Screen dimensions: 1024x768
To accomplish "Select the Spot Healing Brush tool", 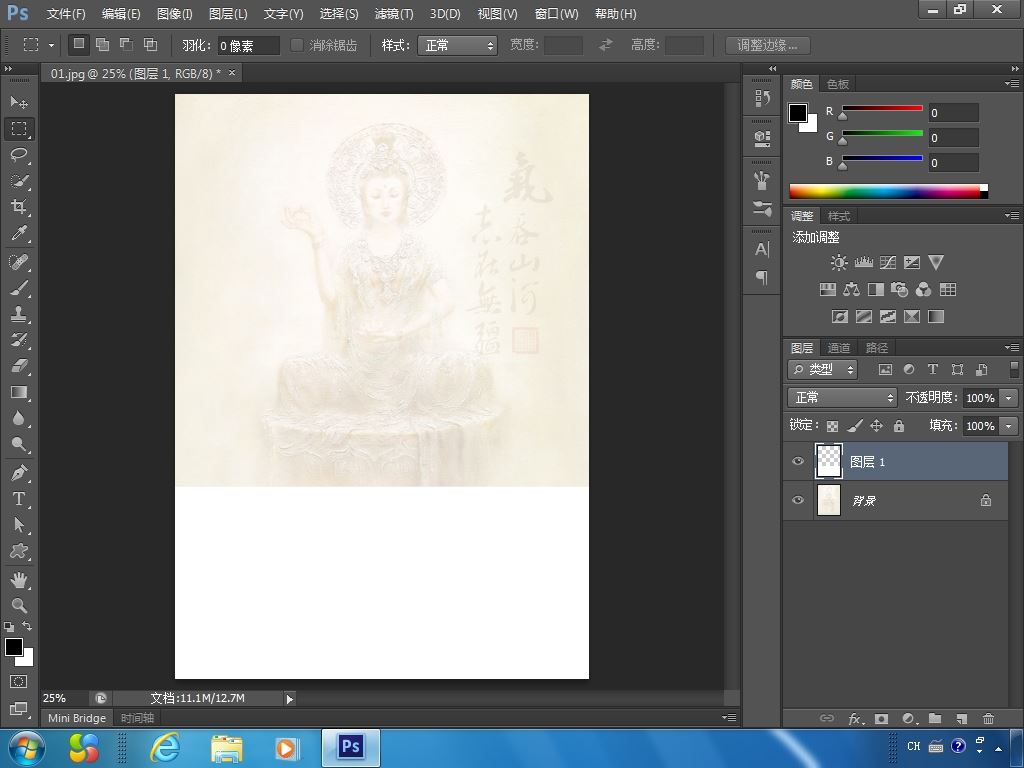I will pyautogui.click(x=19, y=261).
